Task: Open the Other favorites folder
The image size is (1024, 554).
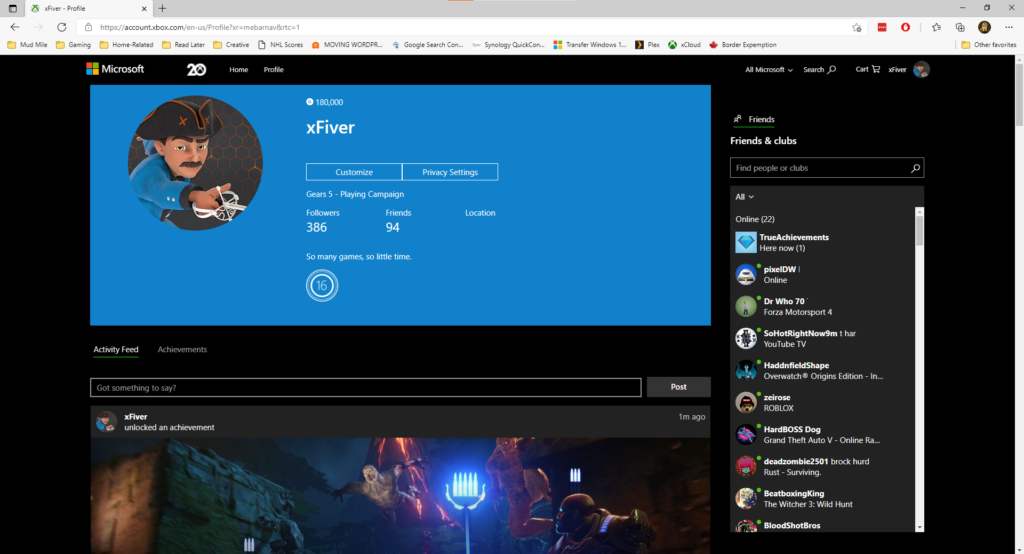Action: pyautogui.click(x=988, y=45)
